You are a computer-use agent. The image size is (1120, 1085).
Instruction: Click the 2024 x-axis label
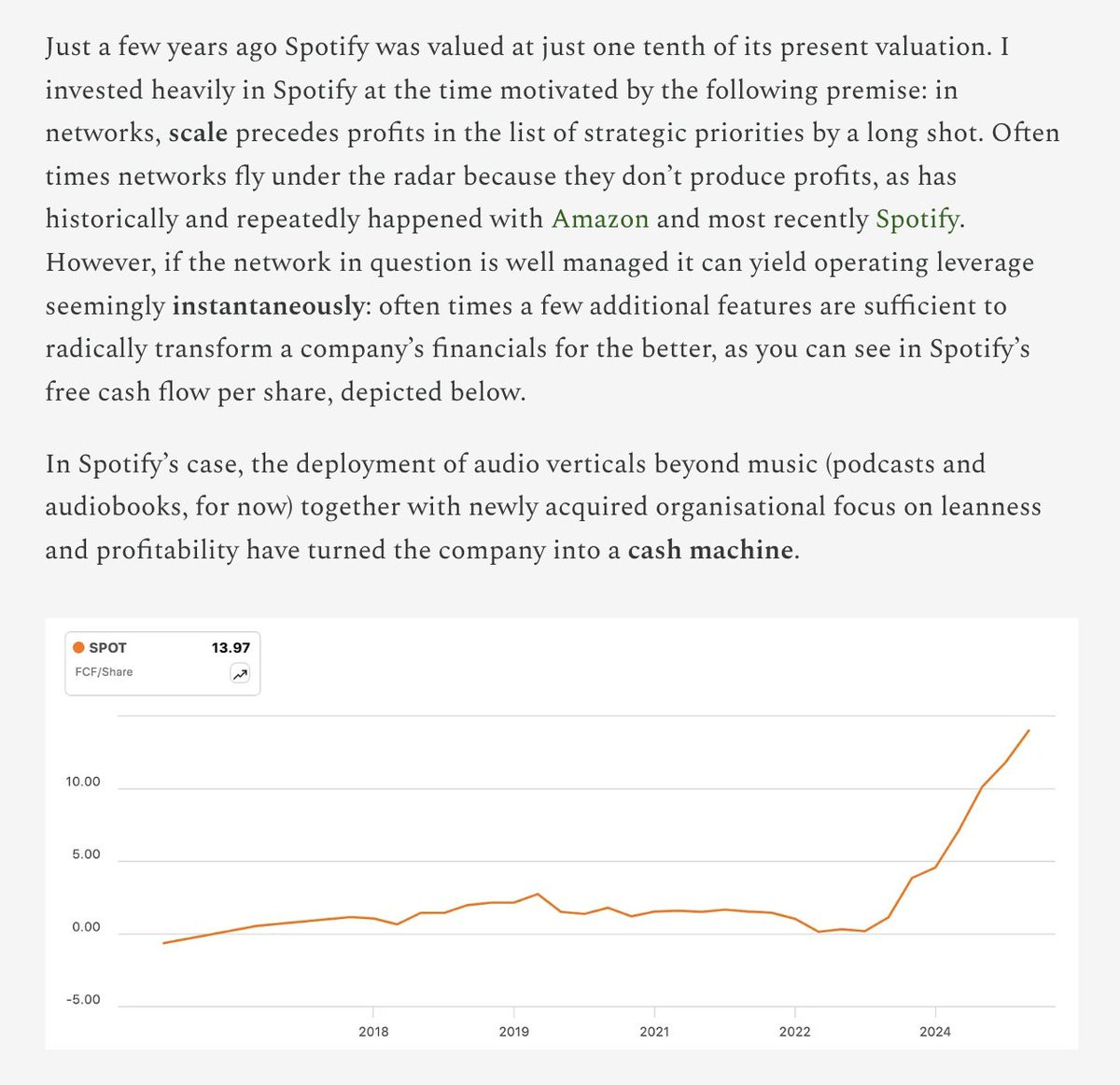935,1032
